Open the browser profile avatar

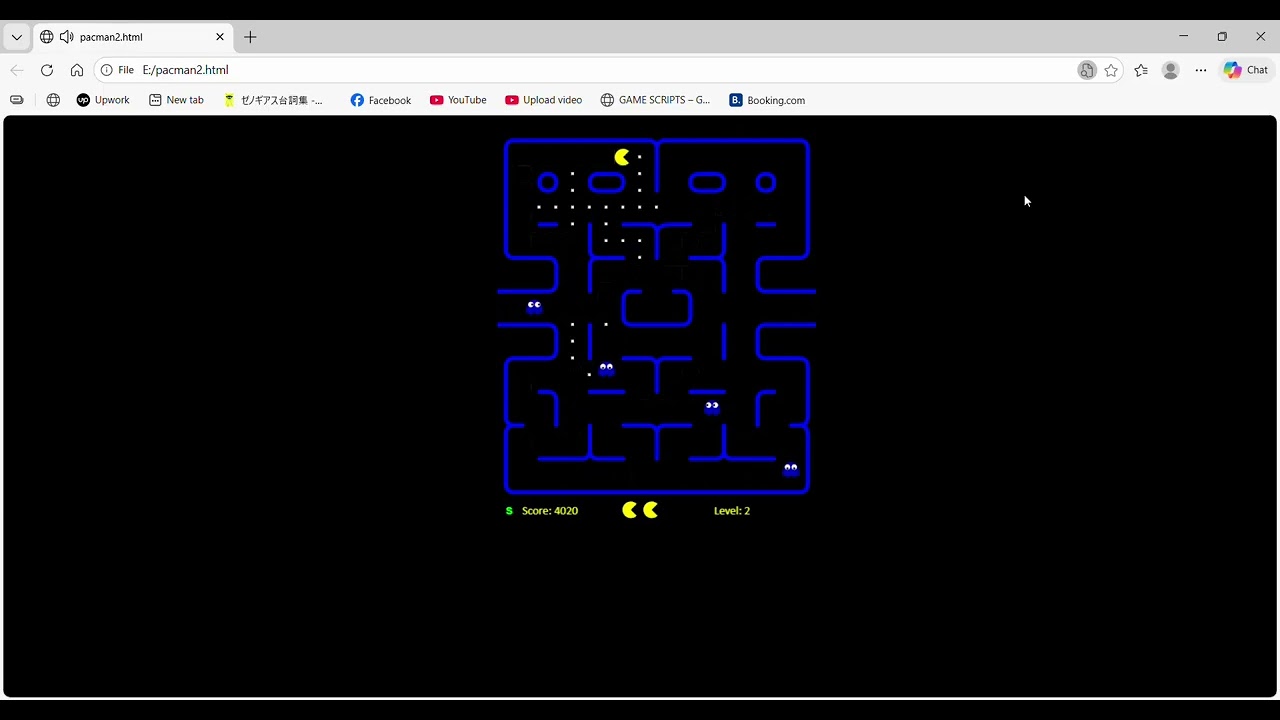(x=1171, y=70)
